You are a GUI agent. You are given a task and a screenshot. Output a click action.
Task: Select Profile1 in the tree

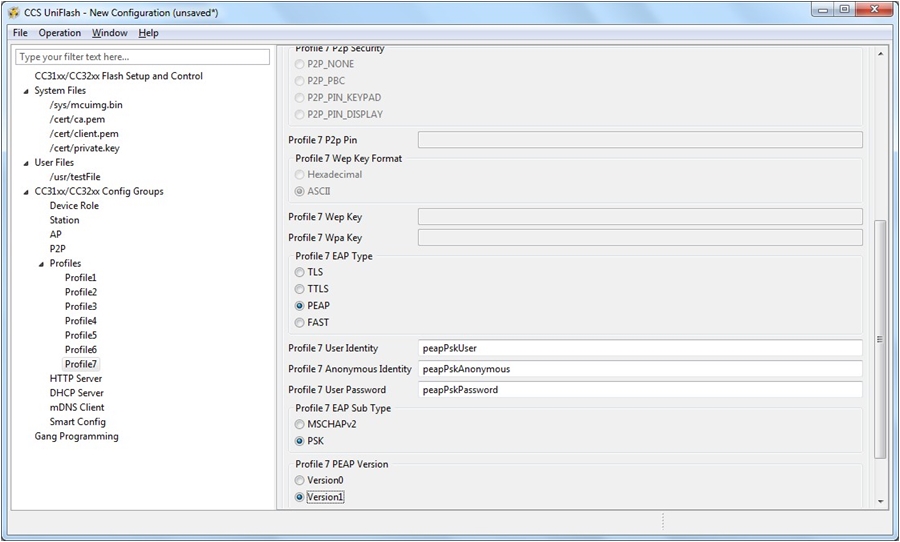click(80, 278)
